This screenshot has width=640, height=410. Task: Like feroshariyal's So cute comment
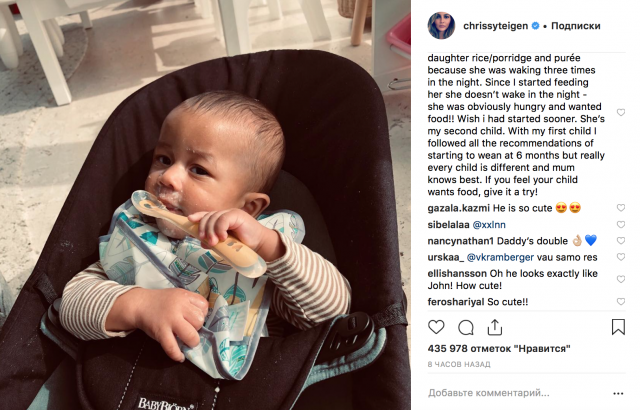click(x=621, y=302)
